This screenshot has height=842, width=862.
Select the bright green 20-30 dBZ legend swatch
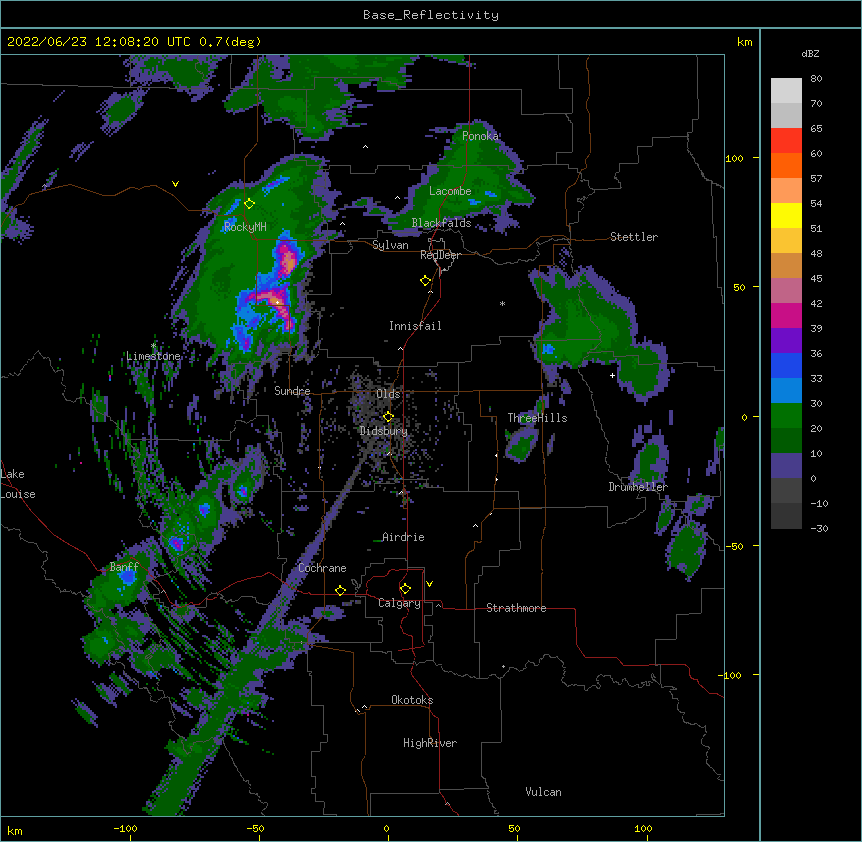click(786, 416)
